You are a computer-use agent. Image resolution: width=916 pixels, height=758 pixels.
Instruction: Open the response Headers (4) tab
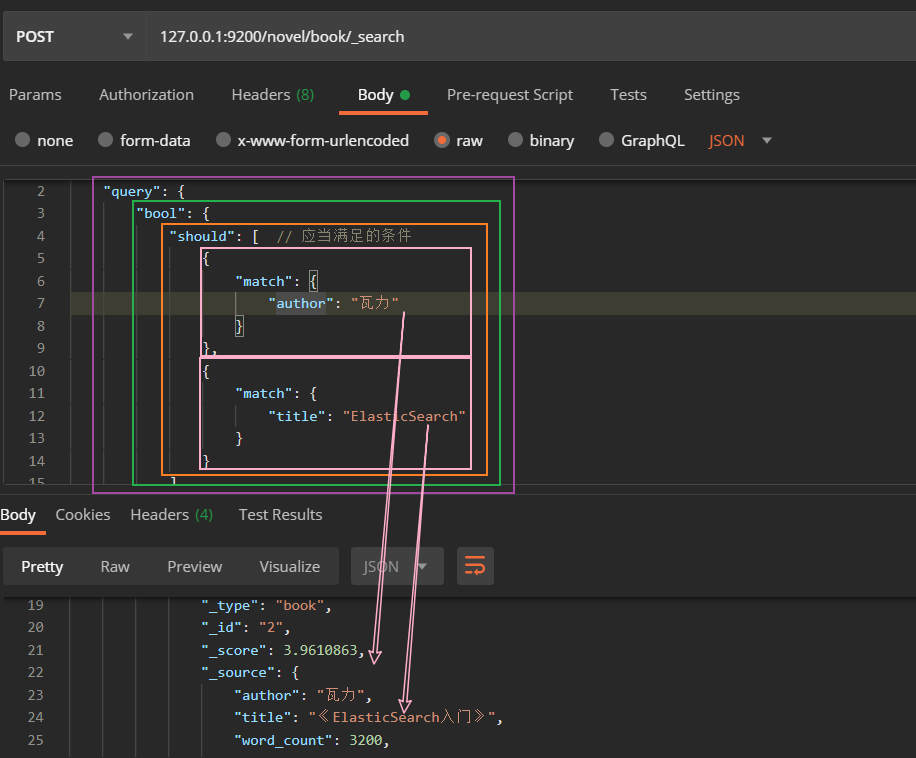tap(172, 514)
